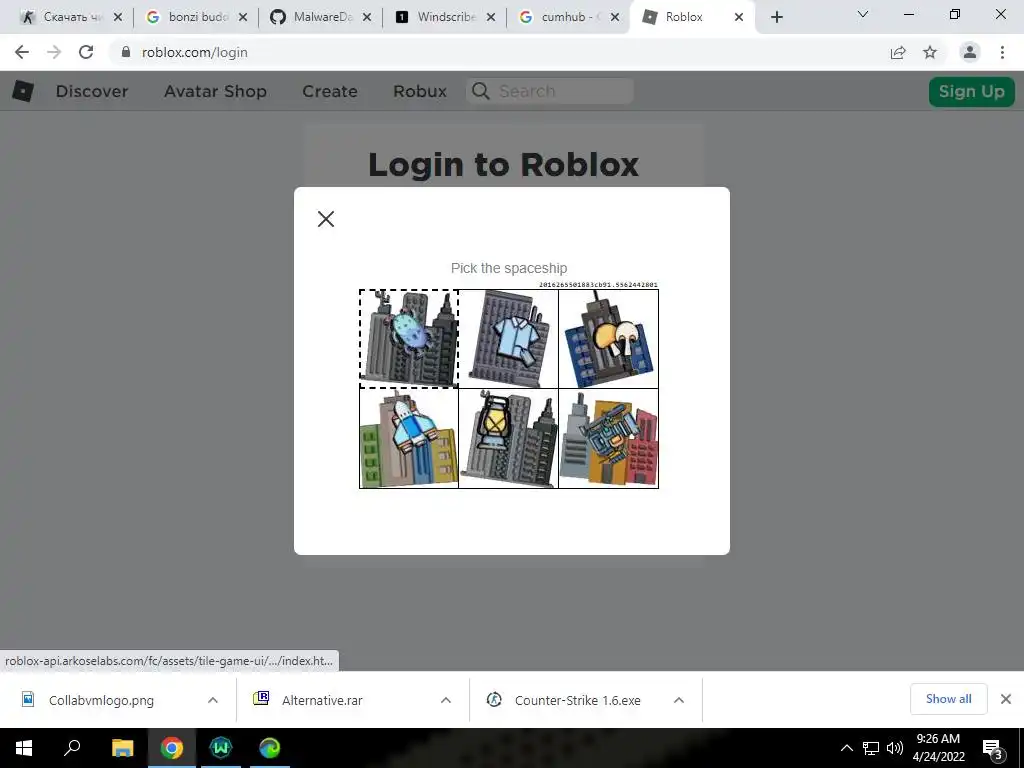Viewport: 1024px width, 768px height.
Task: Open Microsoft Edge from the taskbar
Action: click(270, 748)
